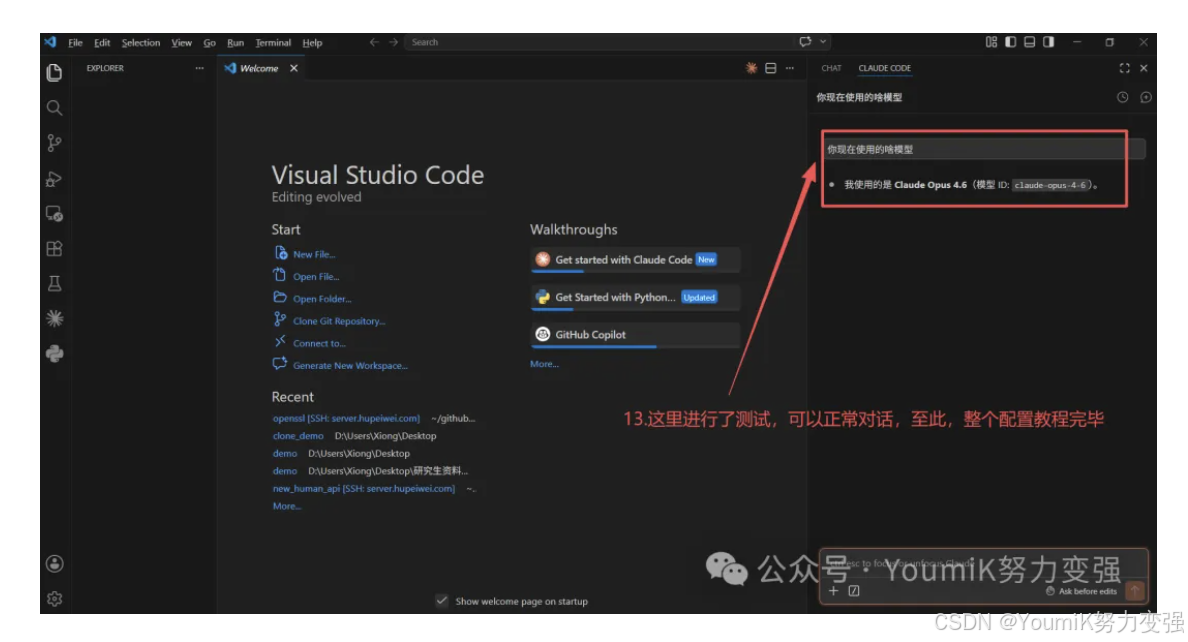Switch to the CLAUDE CODE tab
The width and height of the screenshot is (1188, 642).
pyautogui.click(x=884, y=68)
